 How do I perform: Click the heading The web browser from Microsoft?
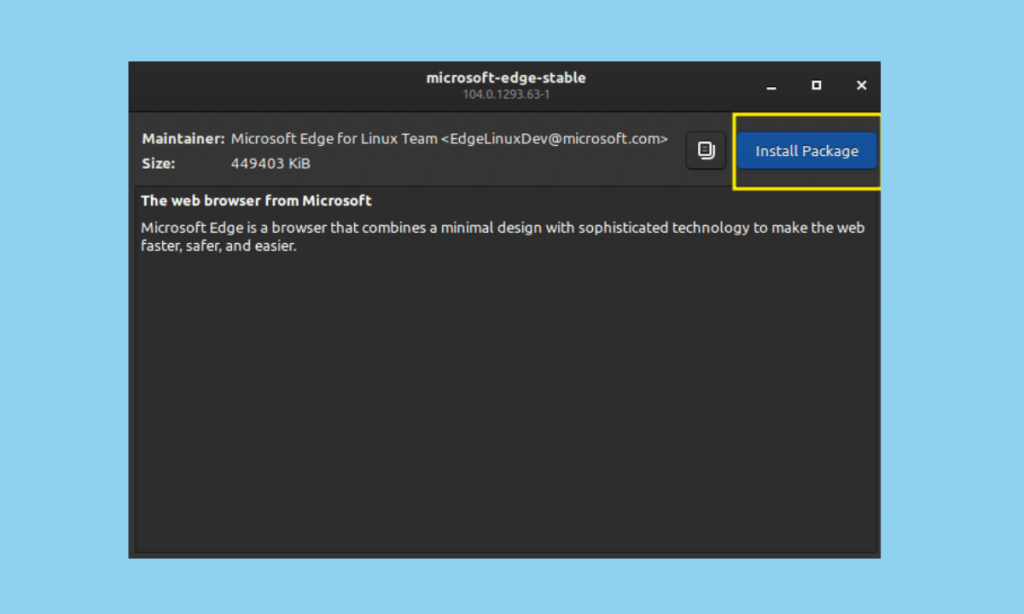[256, 201]
